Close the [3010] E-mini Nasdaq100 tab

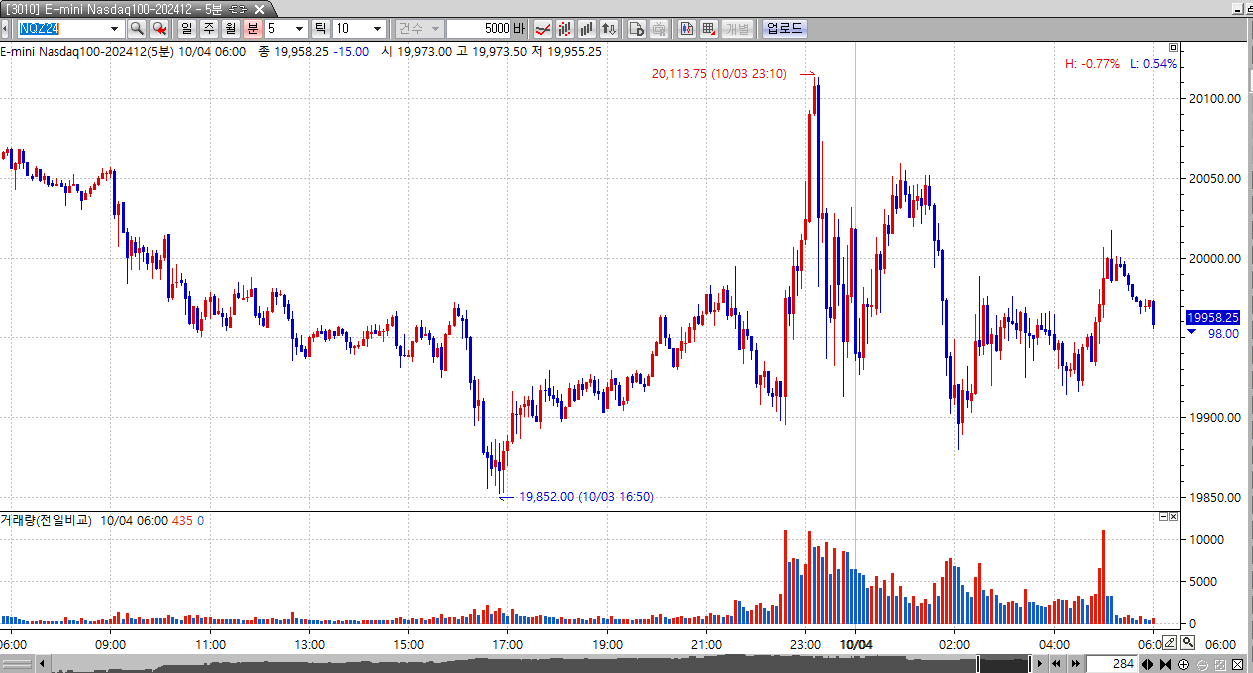259,9
